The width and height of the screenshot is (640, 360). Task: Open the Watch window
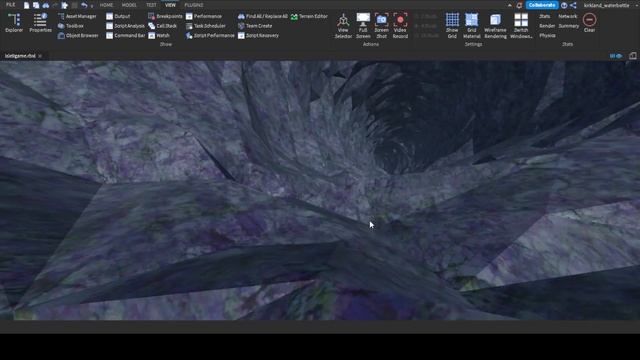(x=159, y=36)
